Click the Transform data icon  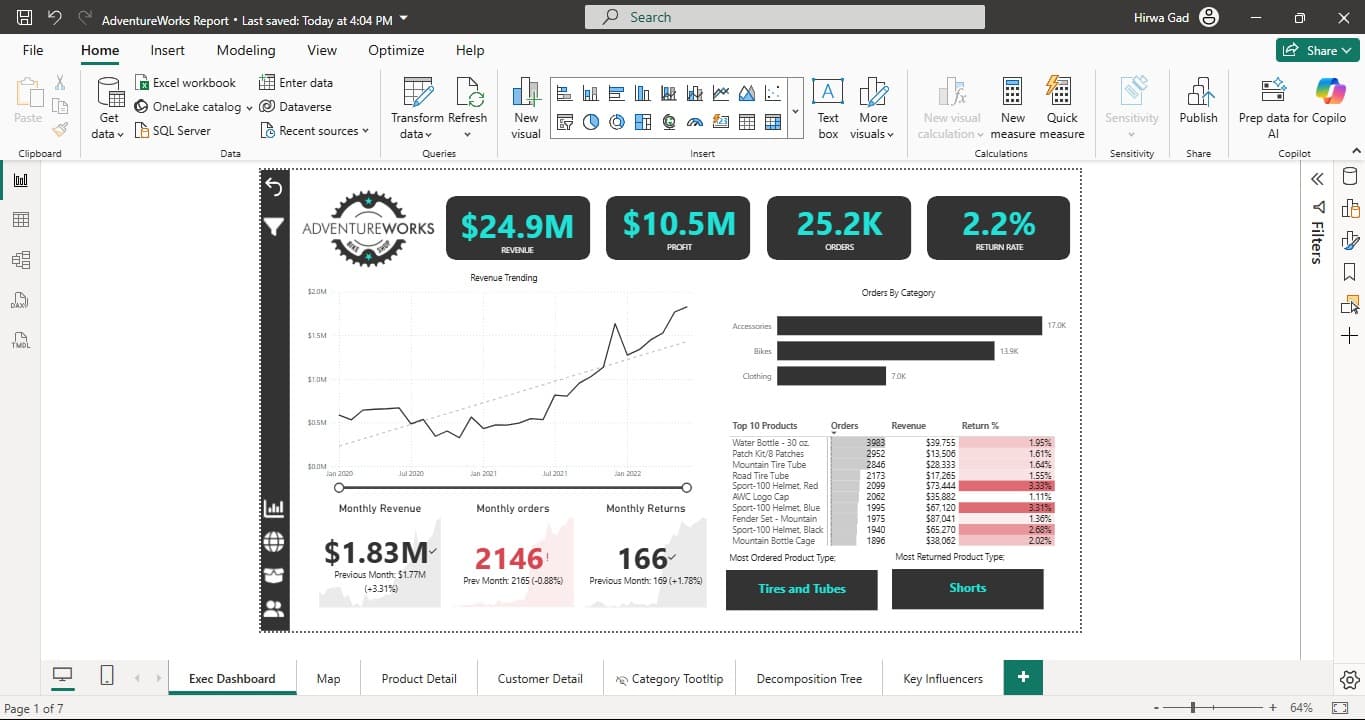pyautogui.click(x=418, y=92)
